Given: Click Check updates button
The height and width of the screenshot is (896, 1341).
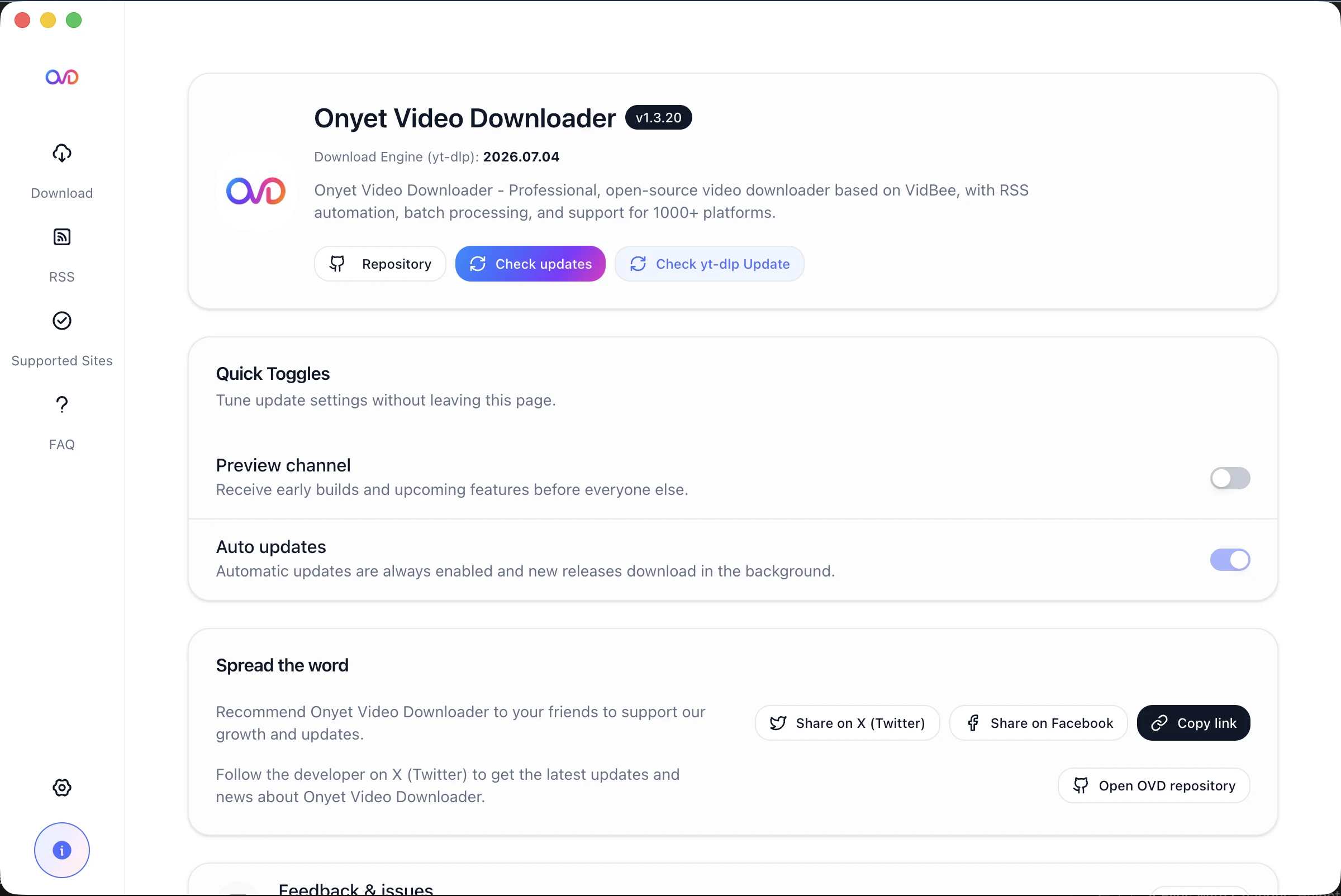Looking at the screenshot, I should coord(530,264).
